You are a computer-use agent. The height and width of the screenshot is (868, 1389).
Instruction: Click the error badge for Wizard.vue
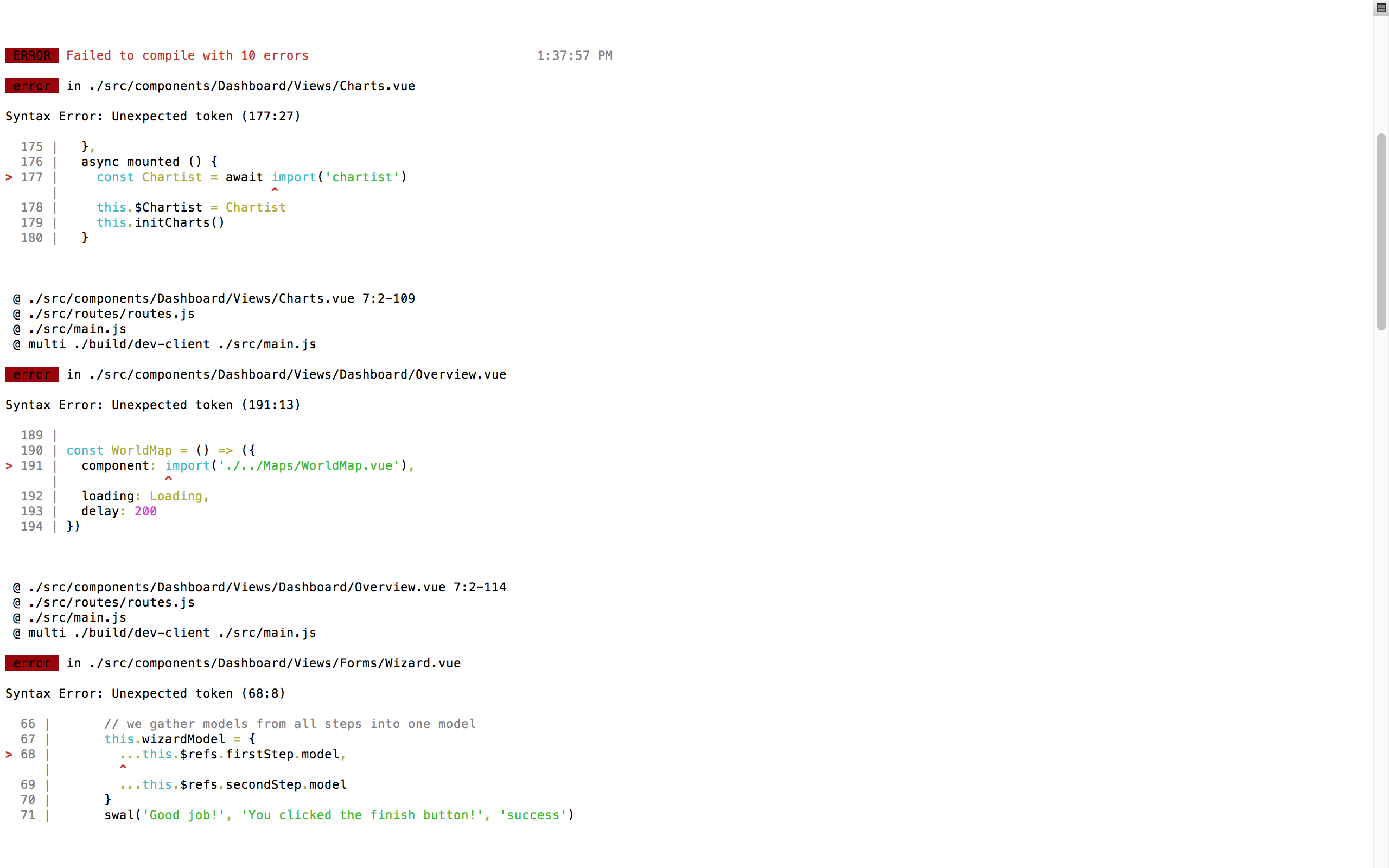pyautogui.click(x=31, y=663)
